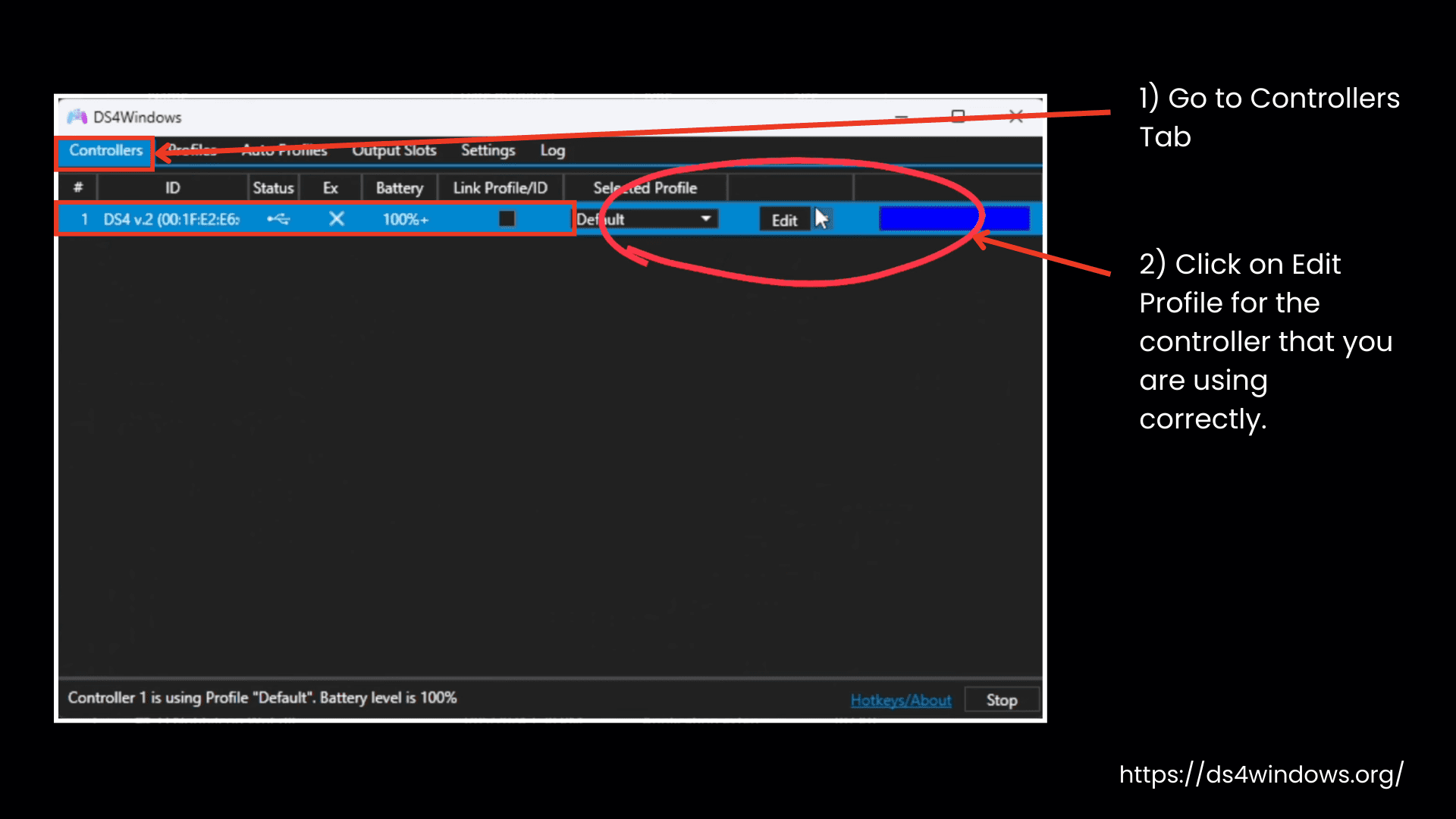
Task: Click the DS4Windows app icon in title bar
Action: tap(77, 117)
